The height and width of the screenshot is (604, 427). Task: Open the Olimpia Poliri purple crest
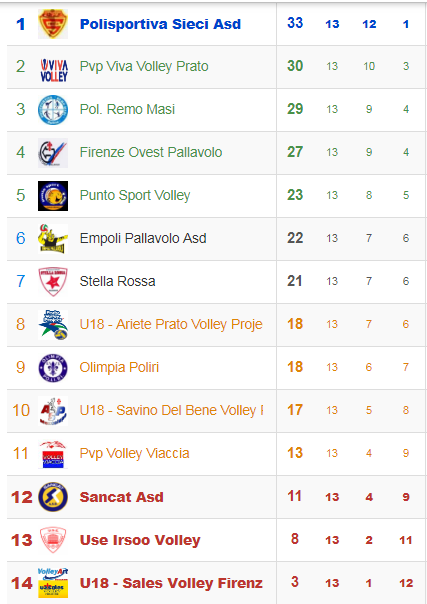tap(53, 368)
